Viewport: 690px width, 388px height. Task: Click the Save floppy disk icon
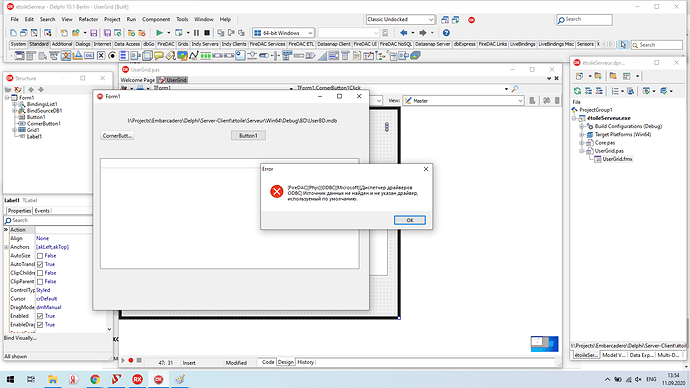[x=94, y=33]
